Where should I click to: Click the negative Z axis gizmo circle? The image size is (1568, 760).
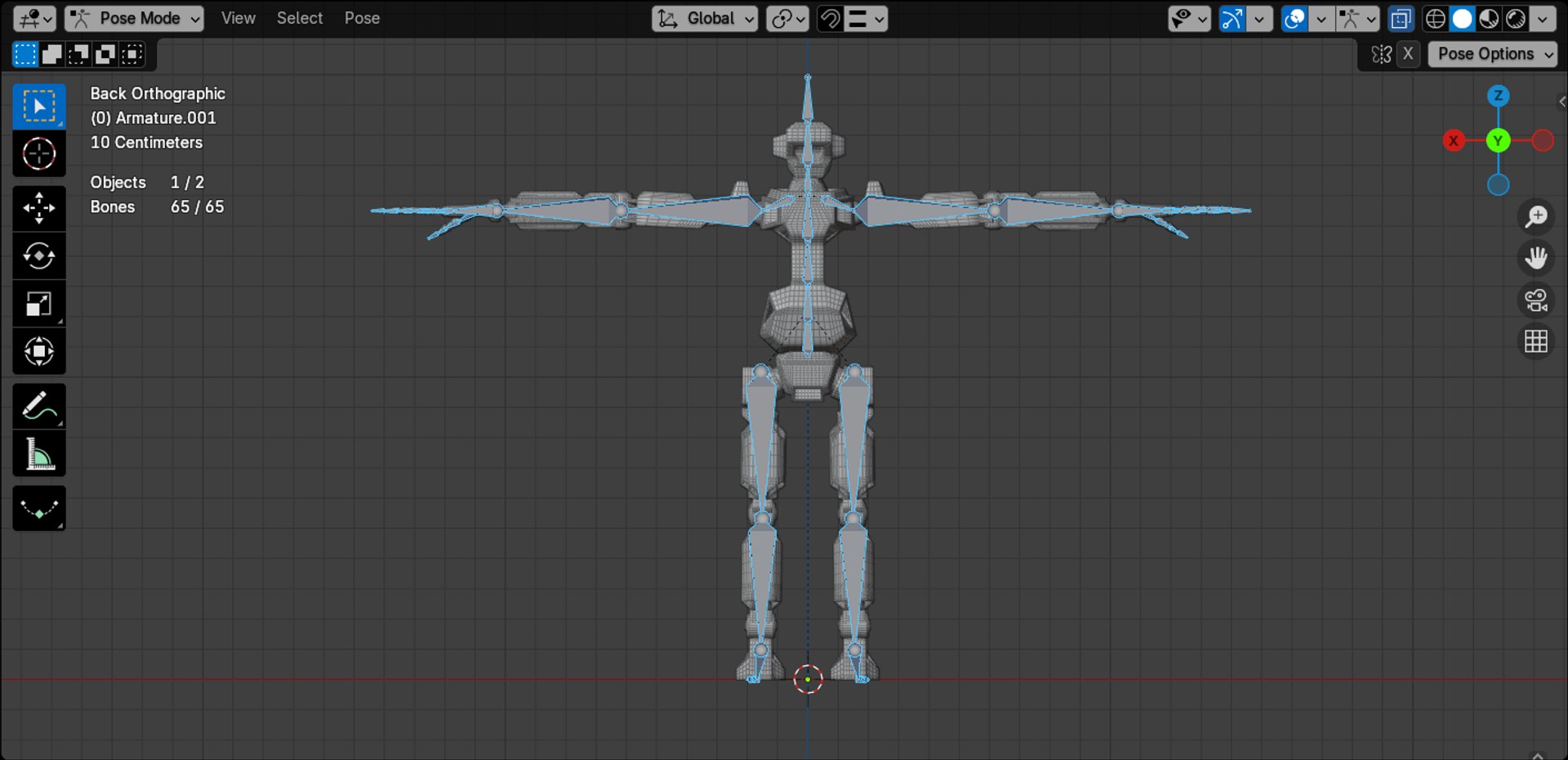[x=1498, y=185]
